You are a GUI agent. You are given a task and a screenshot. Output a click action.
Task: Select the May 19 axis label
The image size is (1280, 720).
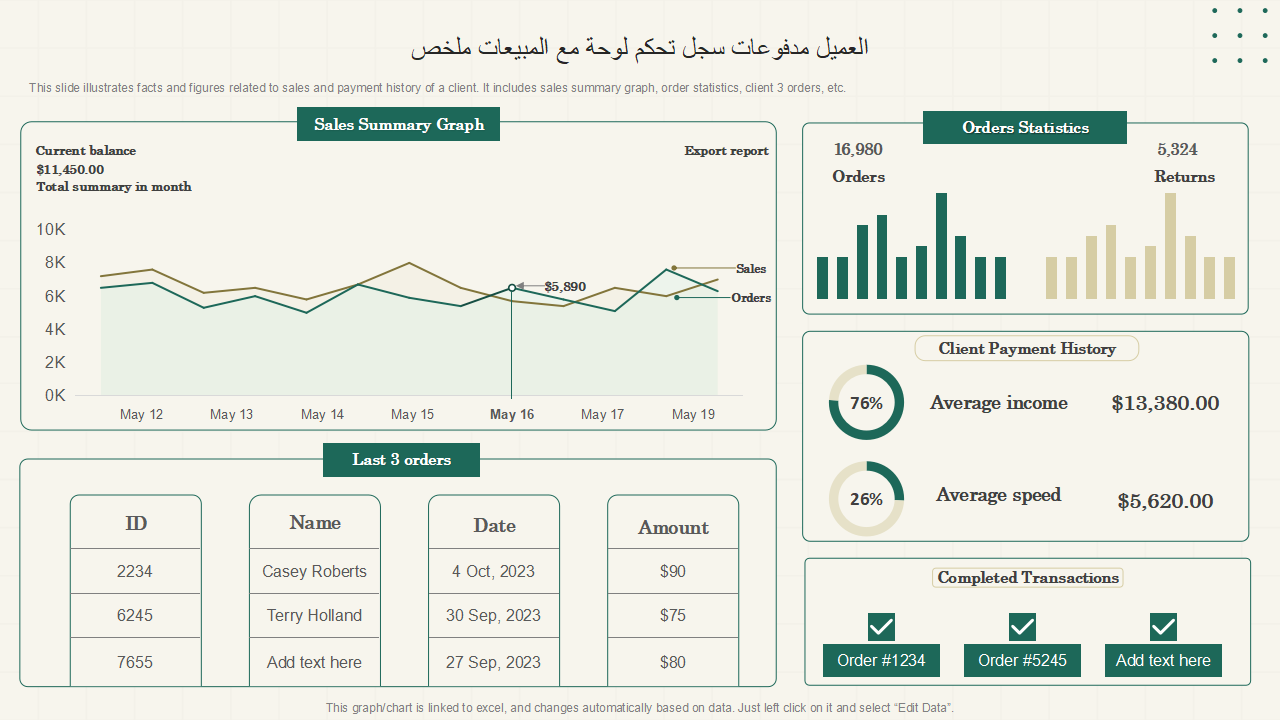pyautogui.click(x=693, y=414)
